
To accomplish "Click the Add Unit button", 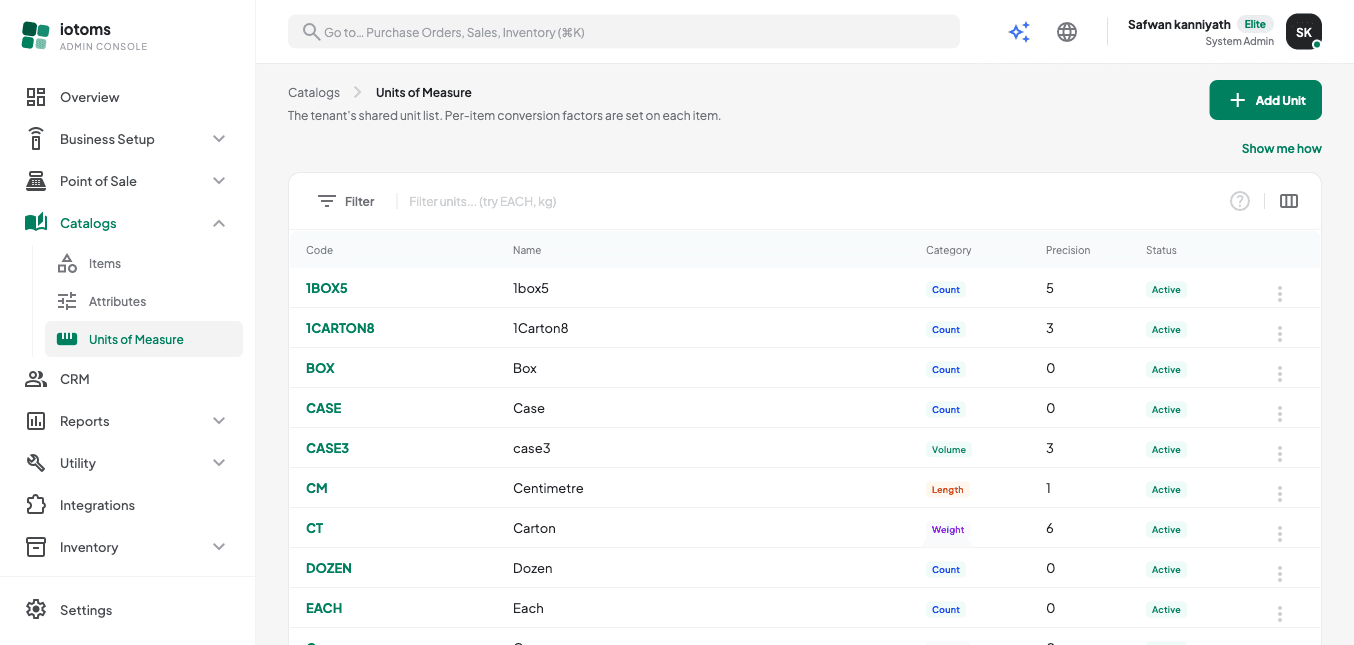I will [1265, 100].
